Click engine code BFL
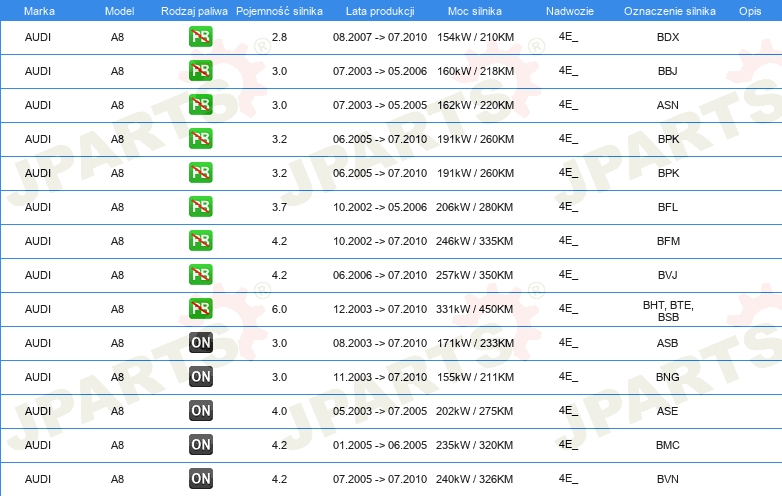The height and width of the screenshot is (496, 782). click(x=668, y=207)
